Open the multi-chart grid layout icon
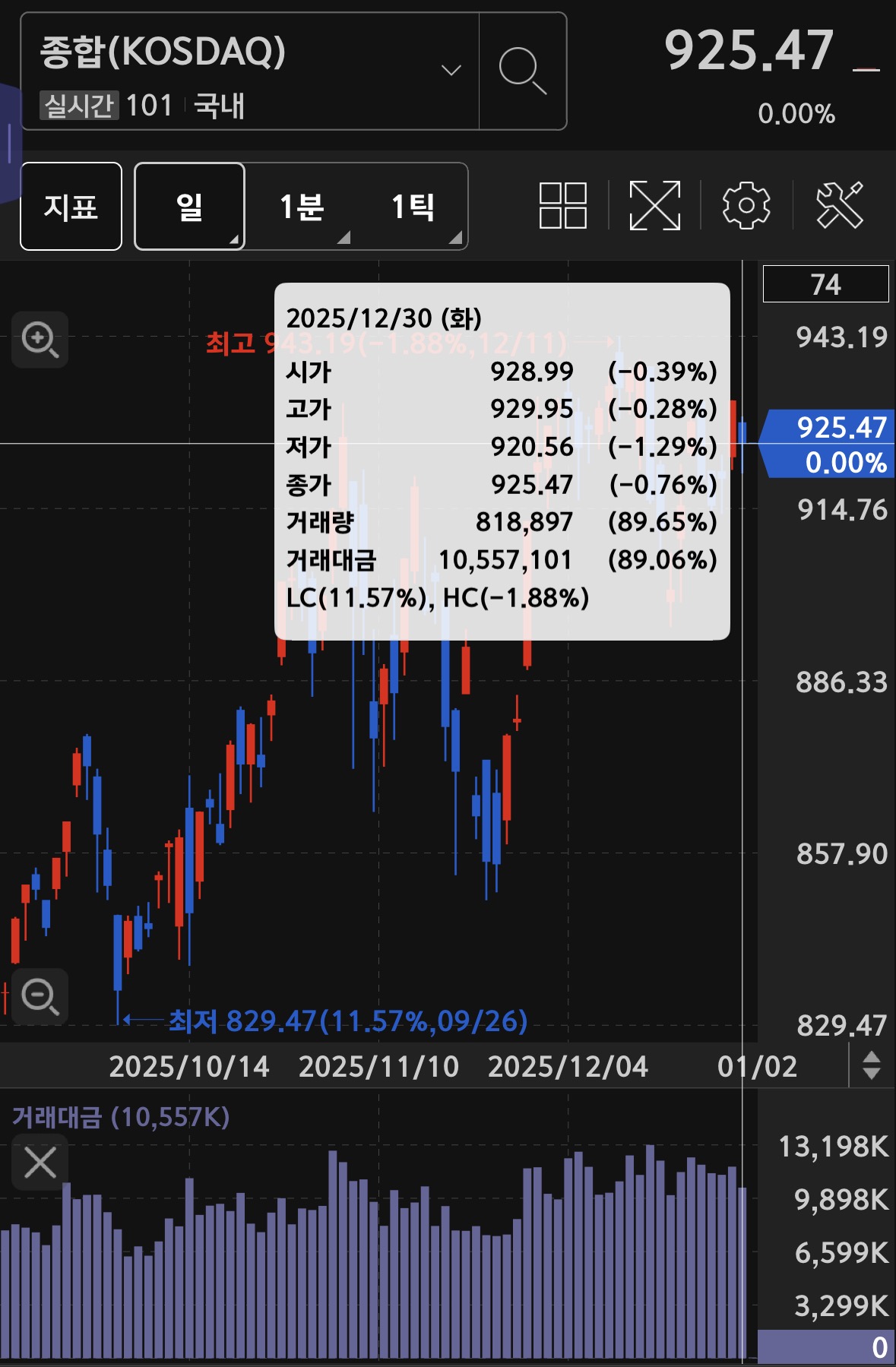This screenshot has height=1367, width=896. pyautogui.click(x=562, y=205)
